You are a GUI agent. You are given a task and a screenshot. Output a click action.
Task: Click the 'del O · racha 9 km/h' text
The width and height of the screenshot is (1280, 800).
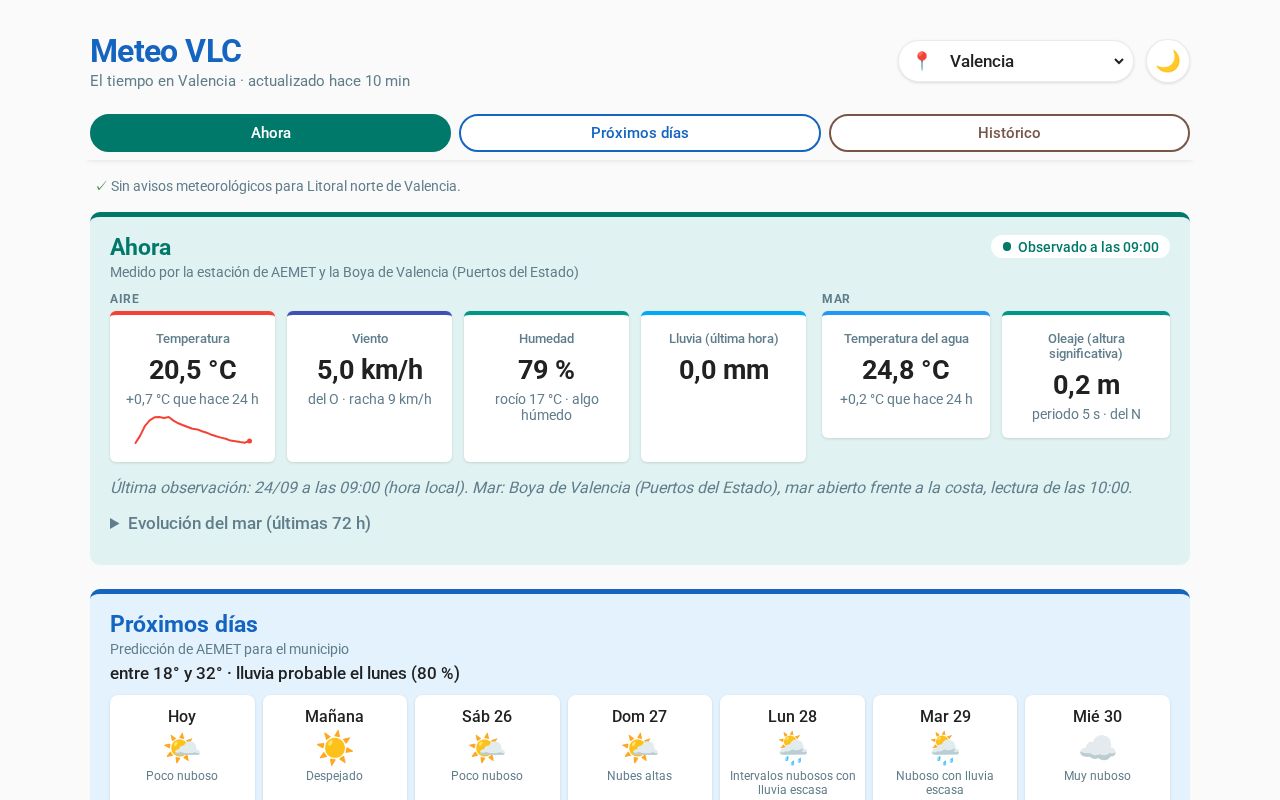tap(370, 399)
